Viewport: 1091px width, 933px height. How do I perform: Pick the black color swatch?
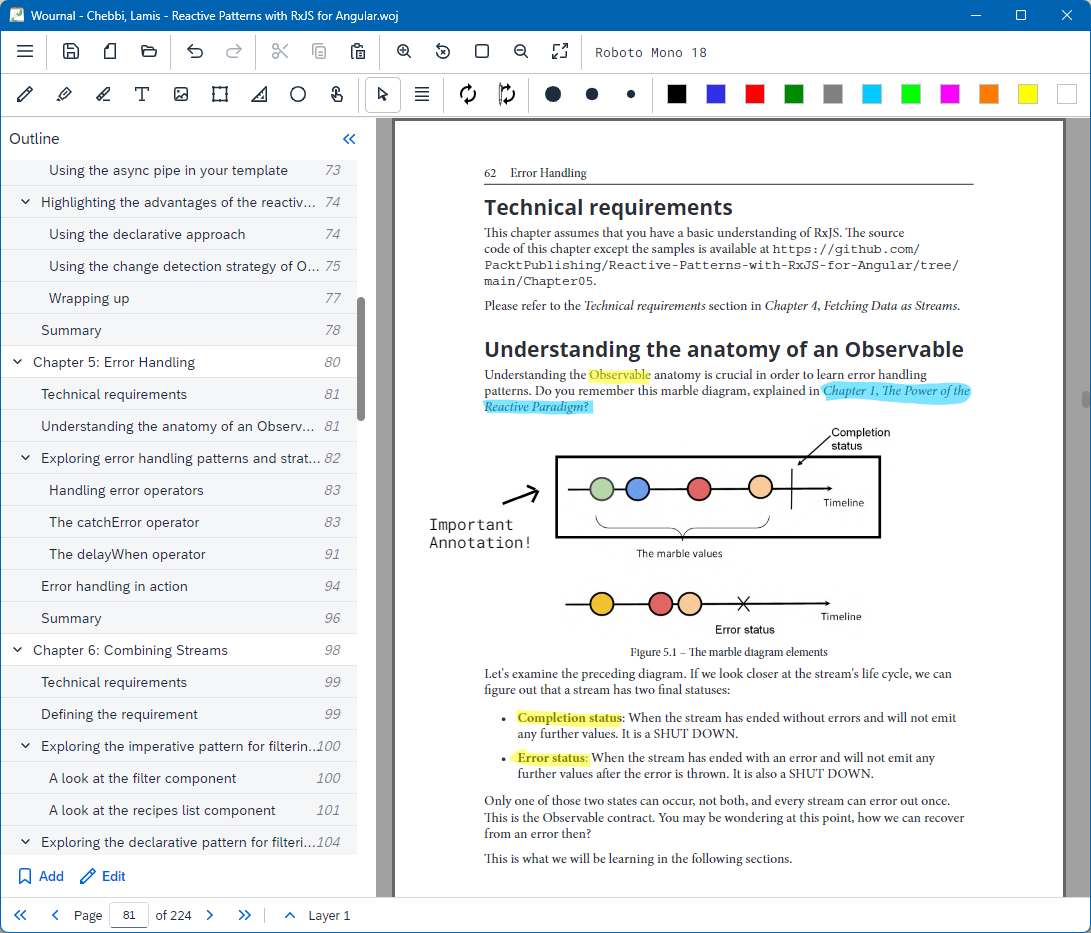click(x=677, y=94)
